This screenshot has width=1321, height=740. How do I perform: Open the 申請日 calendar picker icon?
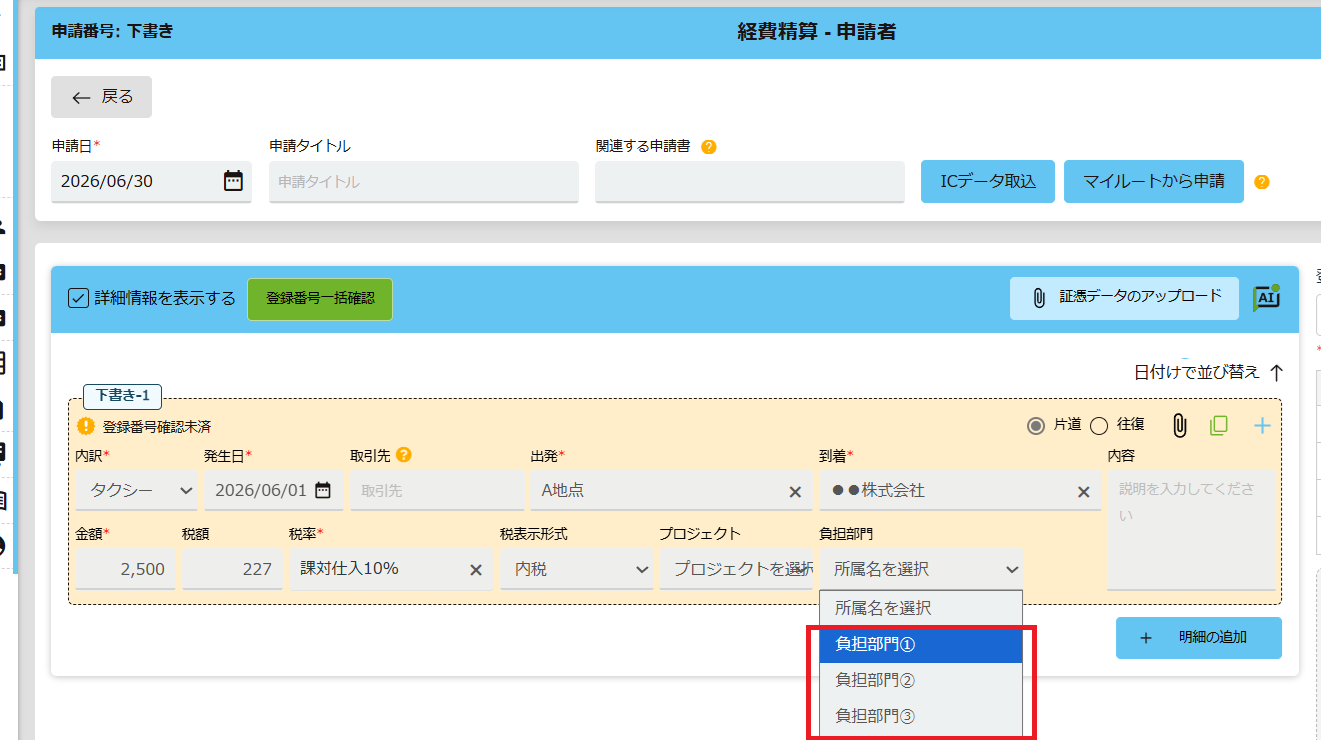point(233,181)
